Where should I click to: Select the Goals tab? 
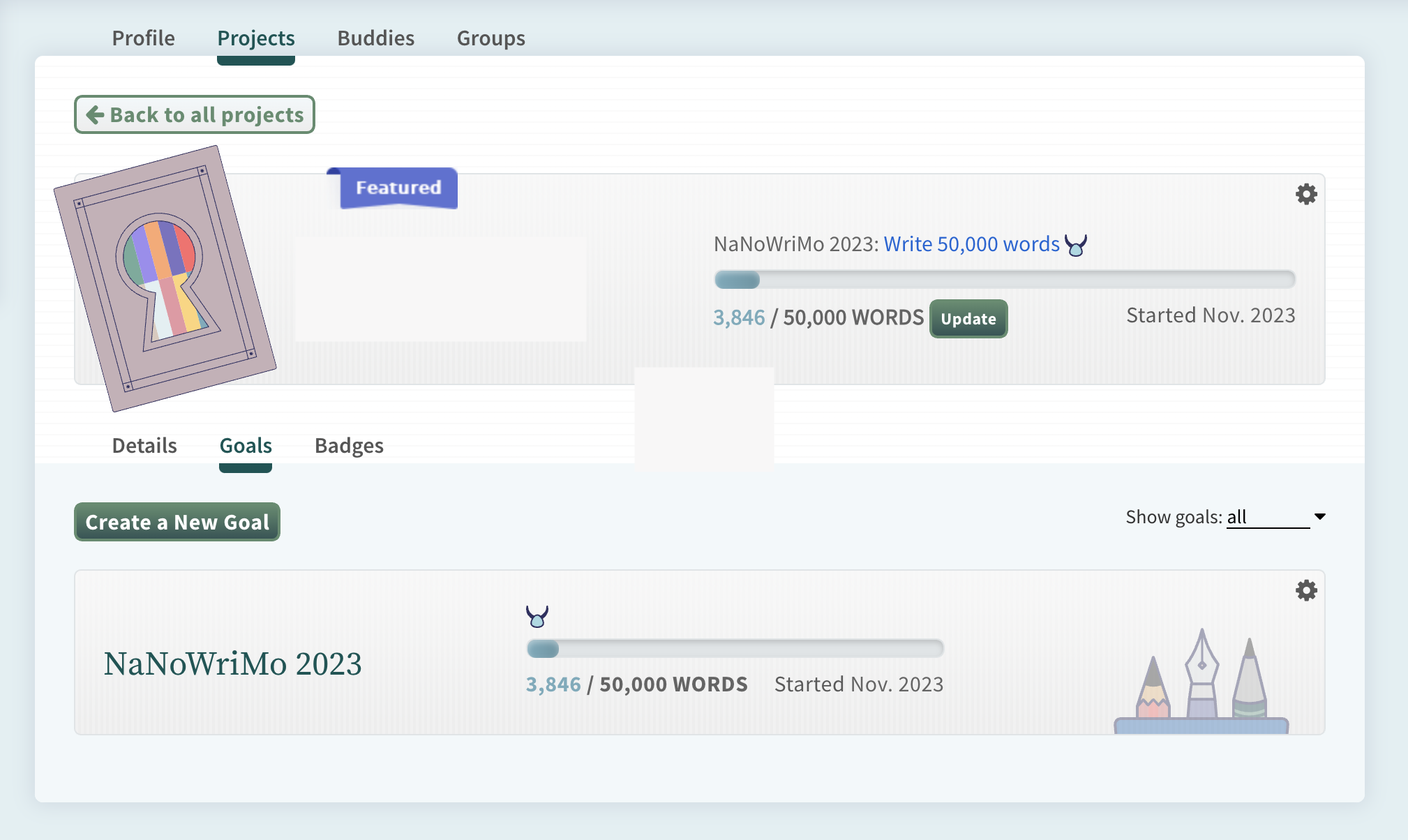(246, 446)
